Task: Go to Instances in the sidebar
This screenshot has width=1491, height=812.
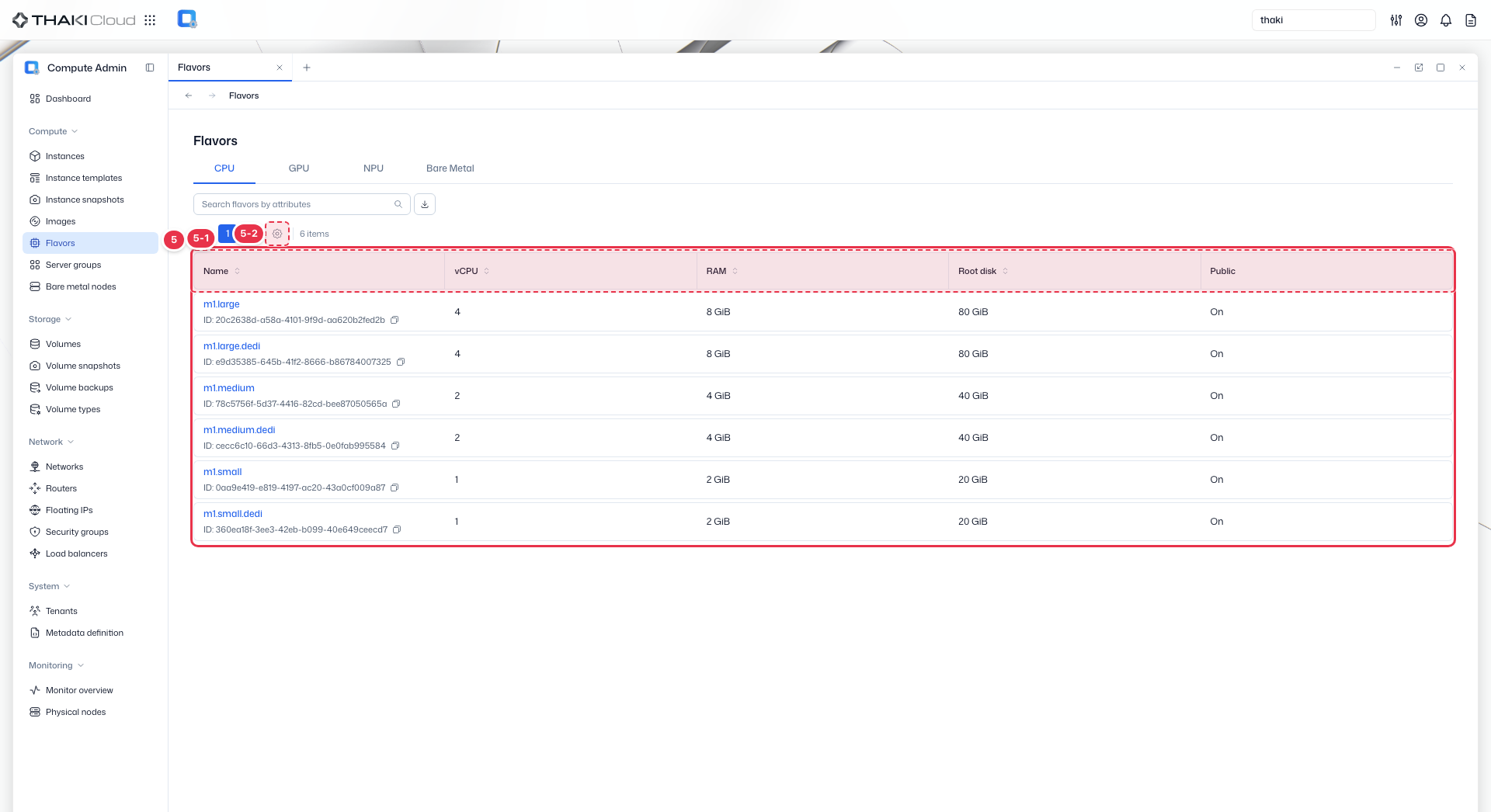Action: click(90, 156)
